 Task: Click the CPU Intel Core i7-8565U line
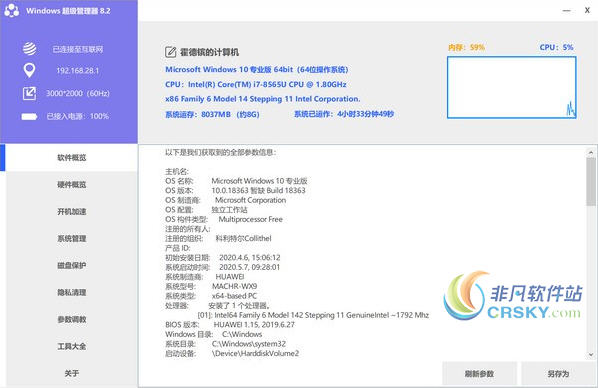[x=256, y=84]
